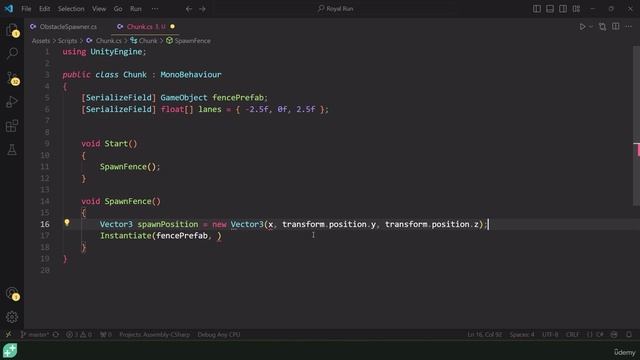
Task: Open the Edit menu
Action: 44,9
